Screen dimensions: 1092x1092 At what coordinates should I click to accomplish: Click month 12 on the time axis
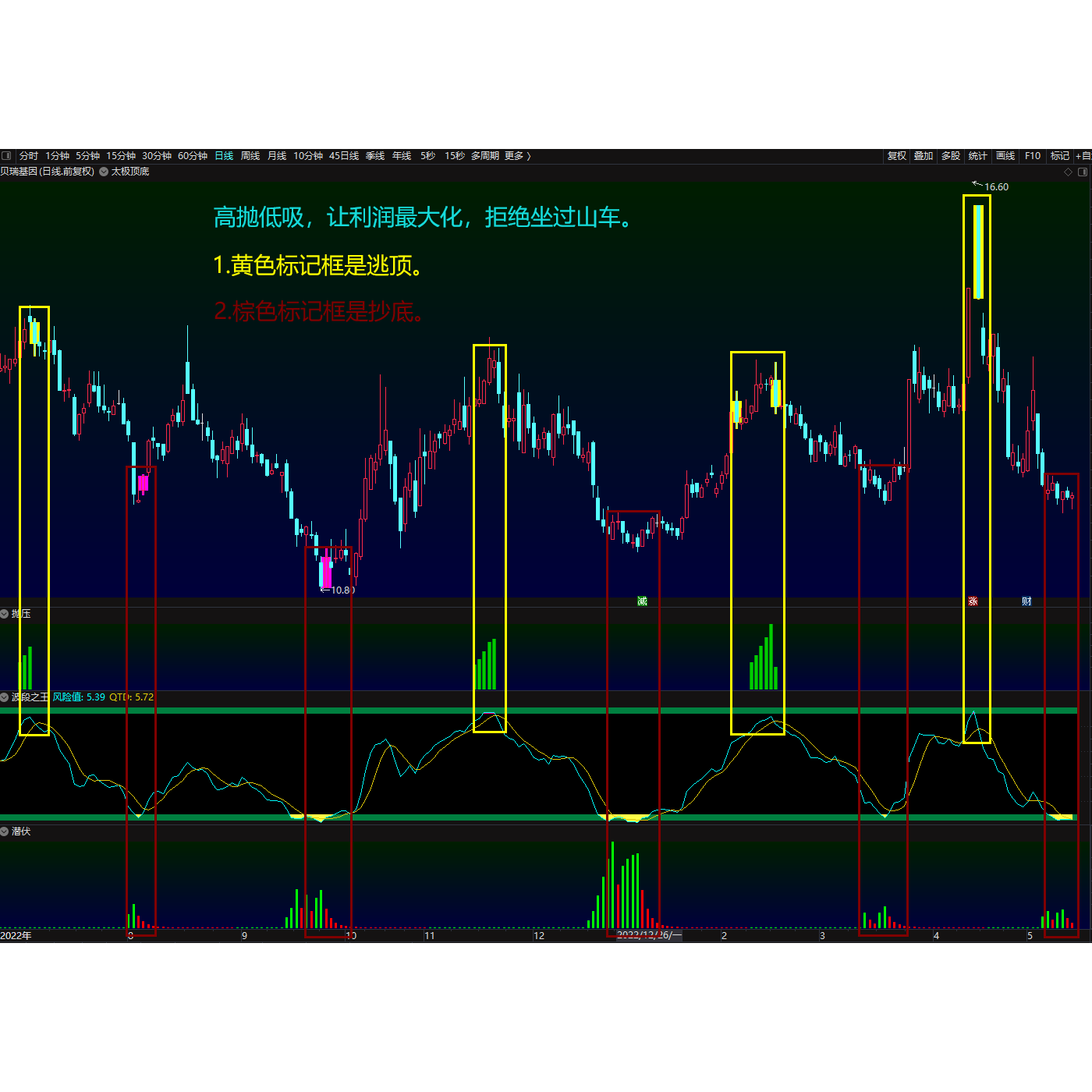click(x=539, y=936)
